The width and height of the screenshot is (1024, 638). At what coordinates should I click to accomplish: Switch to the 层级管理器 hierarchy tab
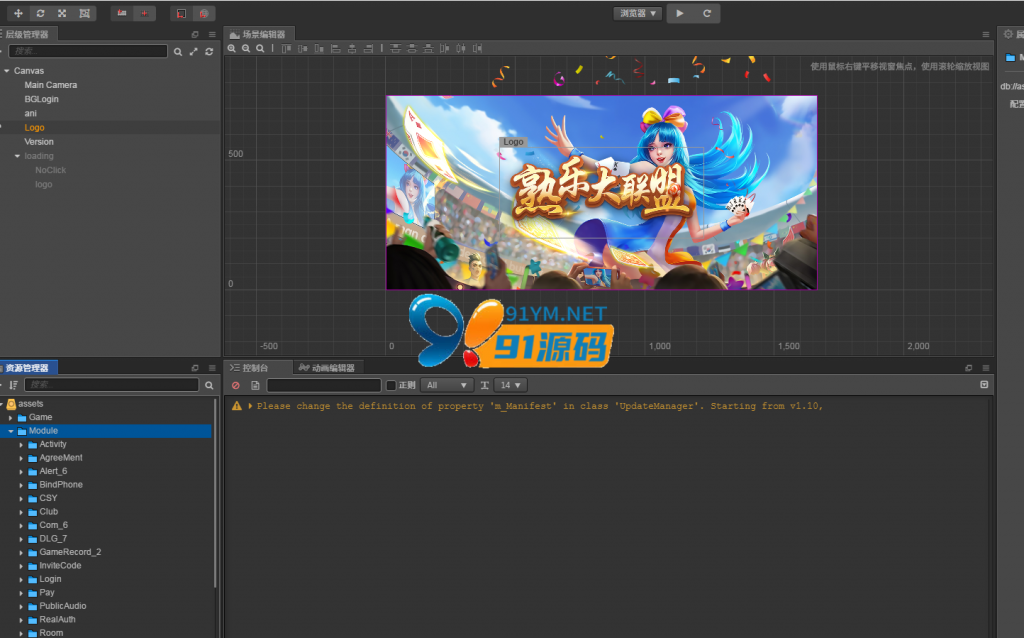tap(27, 34)
